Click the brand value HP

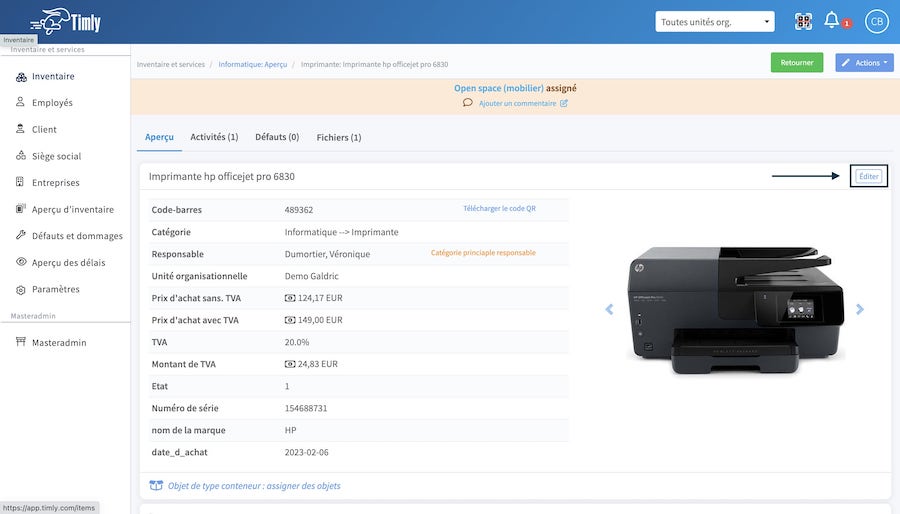[x=290, y=430]
